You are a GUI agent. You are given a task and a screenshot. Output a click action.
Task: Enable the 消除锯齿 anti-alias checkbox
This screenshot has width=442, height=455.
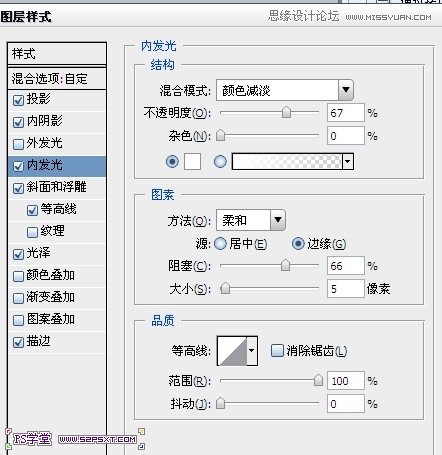pyautogui.click(x=277, y=351)
